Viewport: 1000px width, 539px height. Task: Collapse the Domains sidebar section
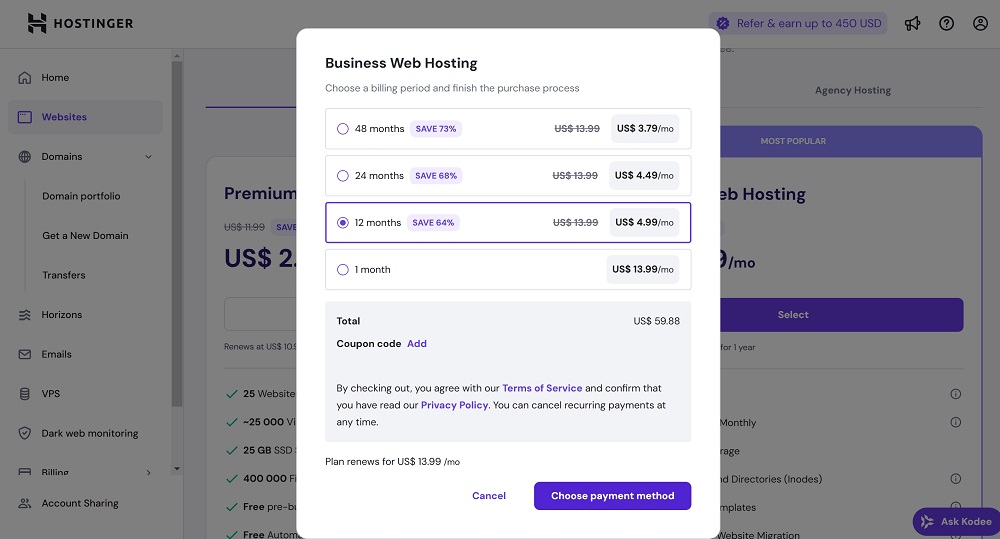pyautogui.click(x=149, y=157)
